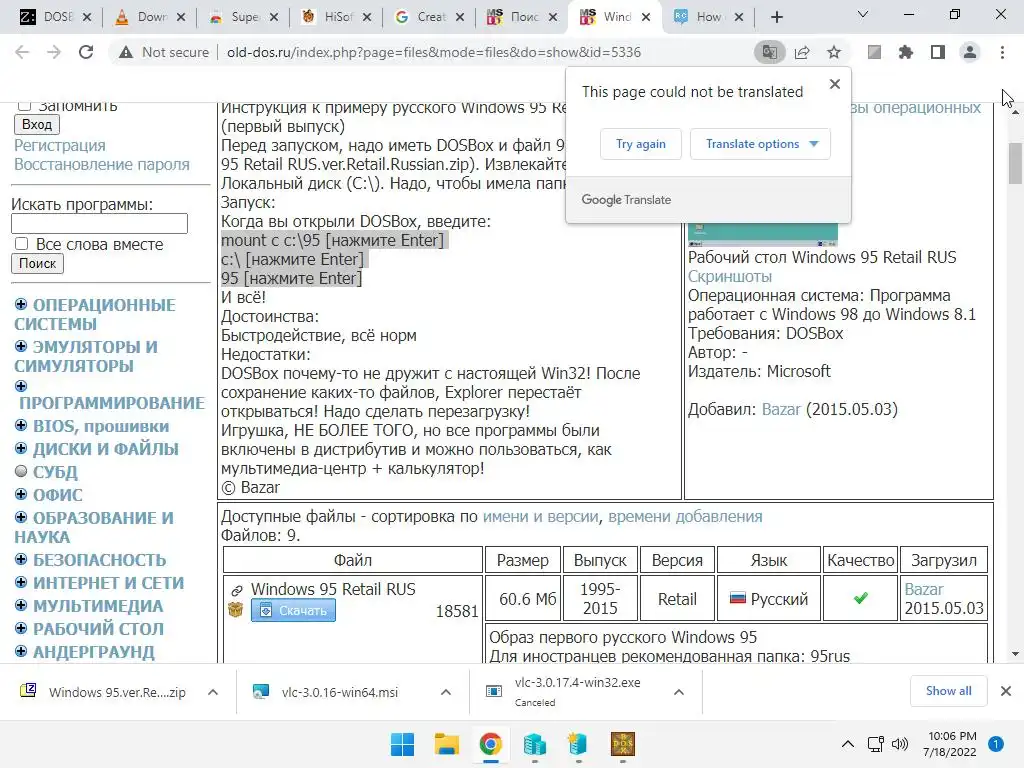Close the translate popup with its X
Image resolution: width=1024 pixels, height=768 pixels.
point(835,84)
